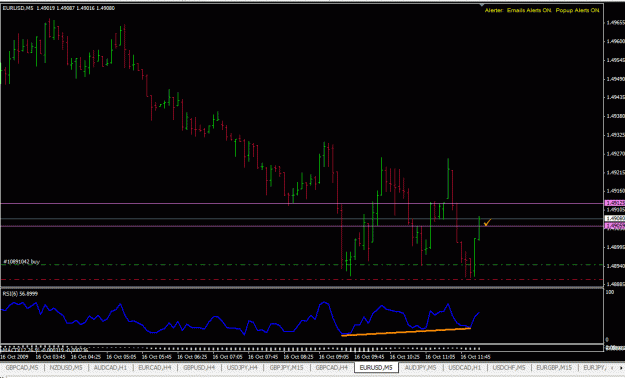Click the RSI(6) 56.8999 indicator label
The height and width of the screenshot is (378, 625).
pos(20,293)
